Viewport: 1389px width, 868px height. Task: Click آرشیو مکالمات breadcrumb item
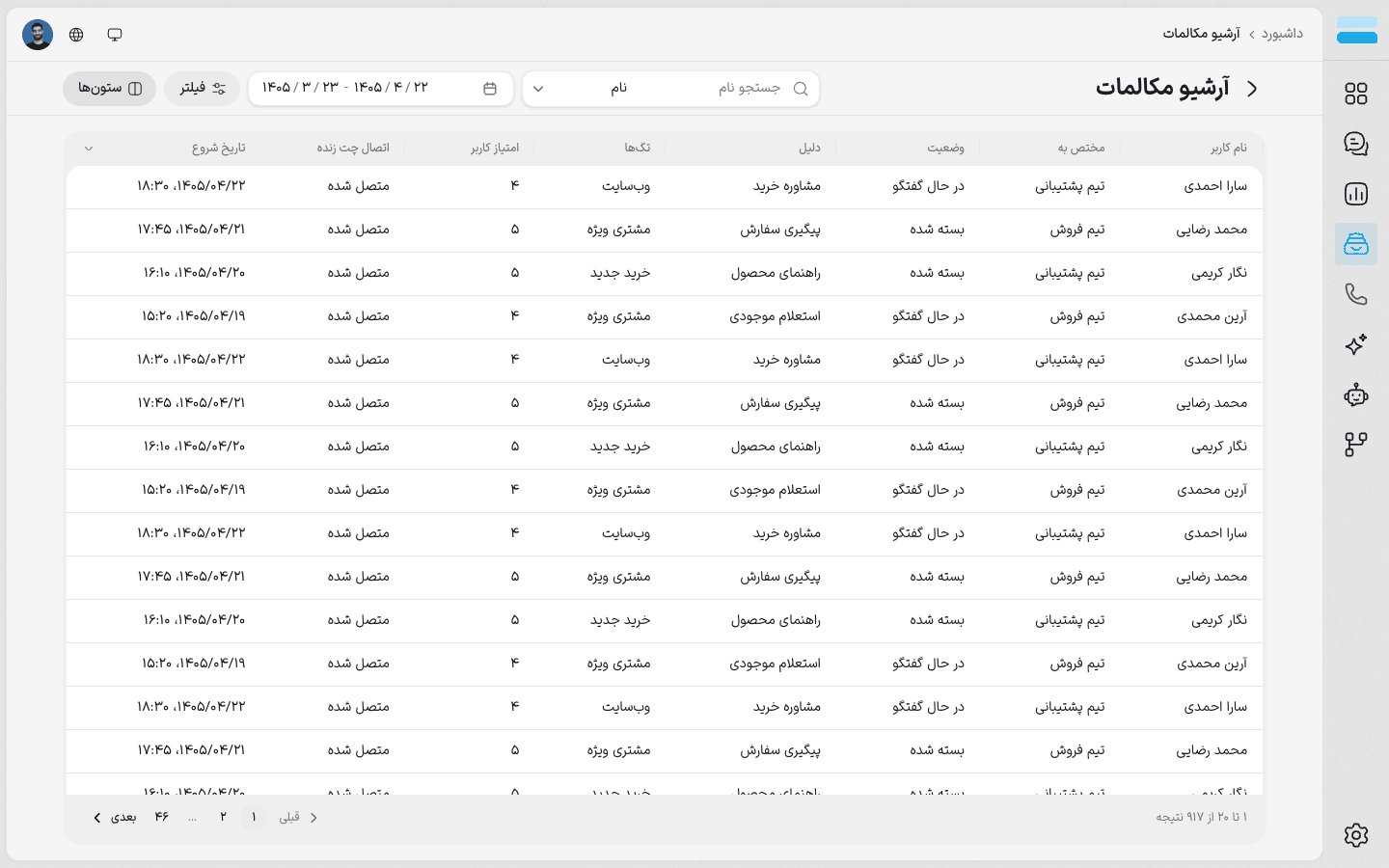(1201, 34)
